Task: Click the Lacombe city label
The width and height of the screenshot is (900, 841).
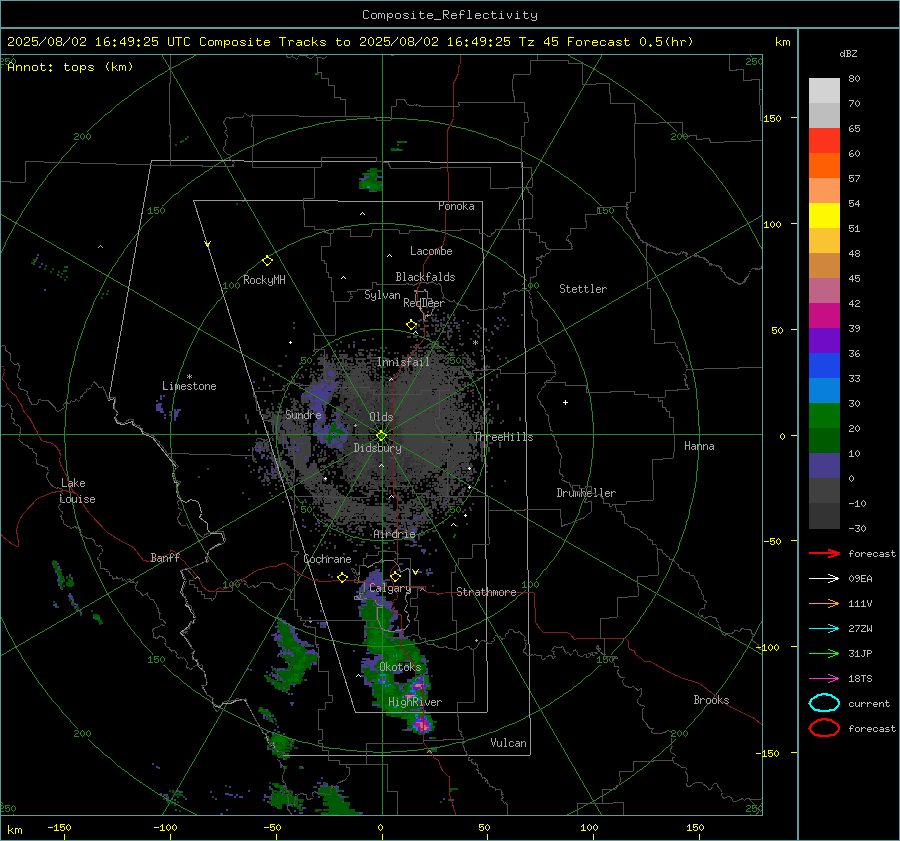Action: click(431, 251)
